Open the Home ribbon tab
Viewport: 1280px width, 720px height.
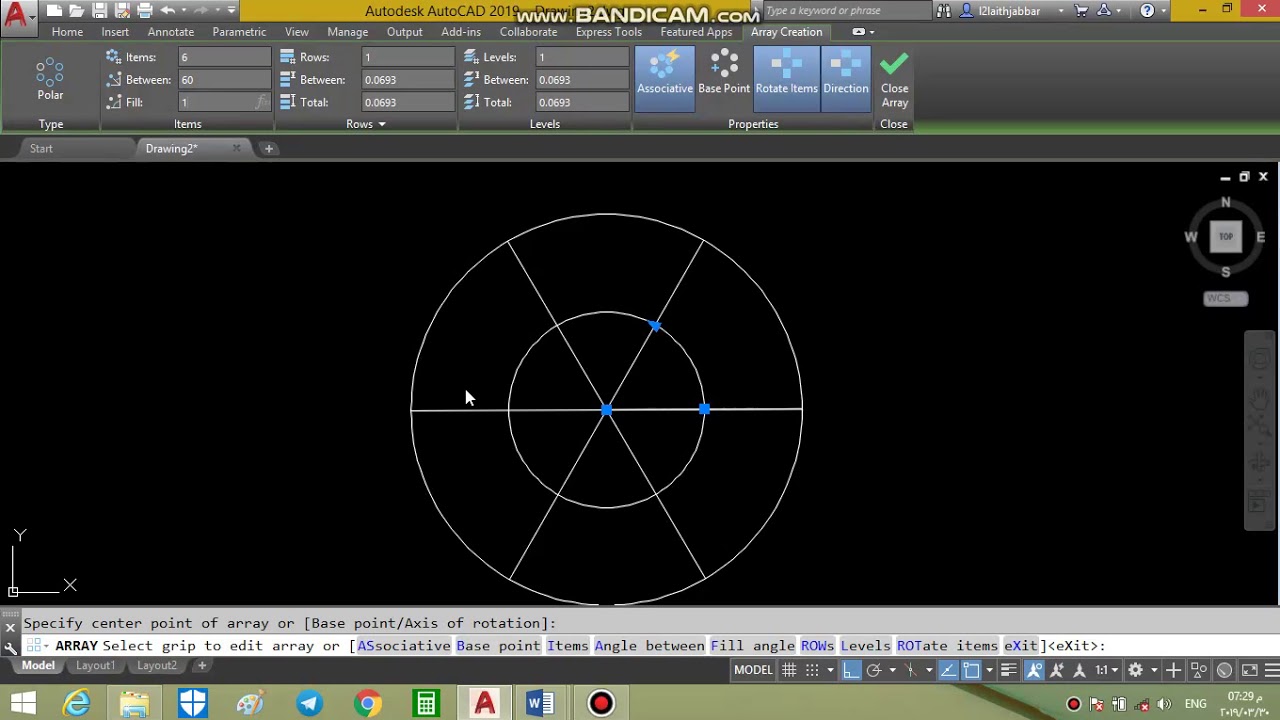click(x=67, y=32)
